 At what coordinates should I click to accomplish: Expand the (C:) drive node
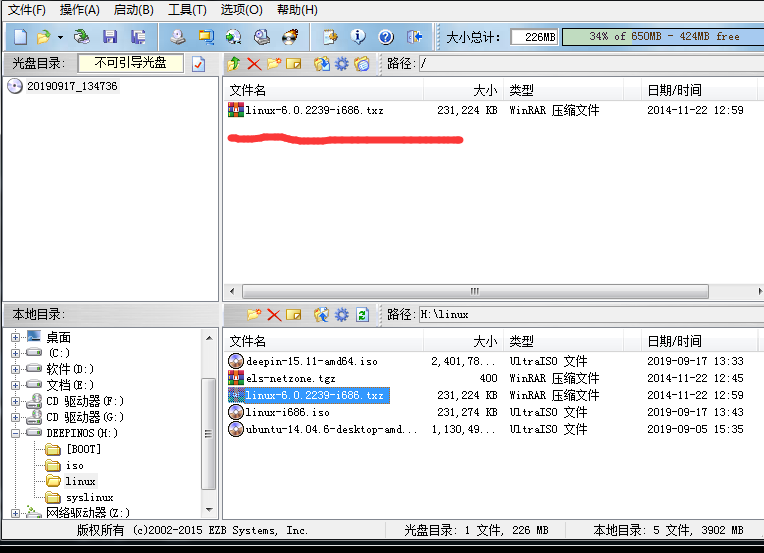15,353
